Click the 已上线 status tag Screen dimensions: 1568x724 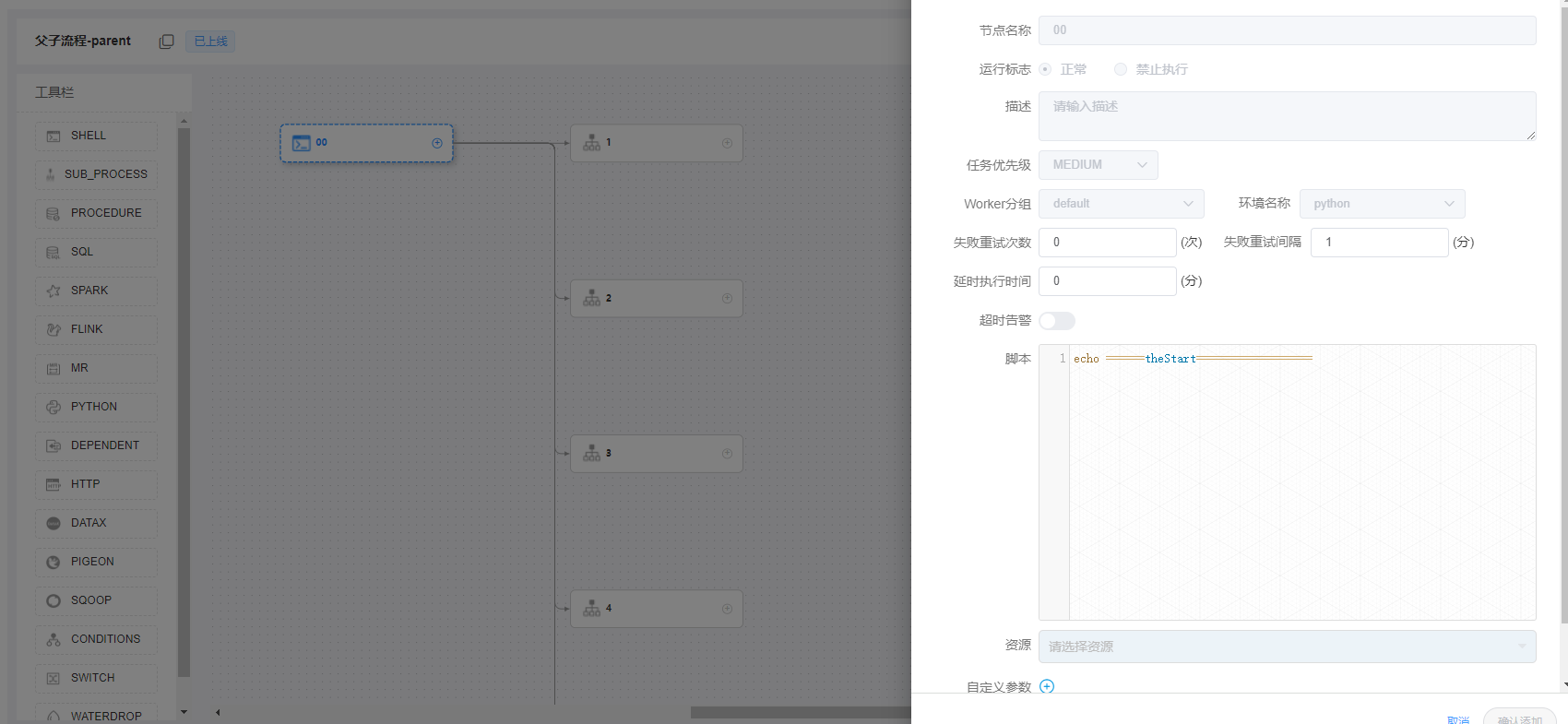click(210, 42)
